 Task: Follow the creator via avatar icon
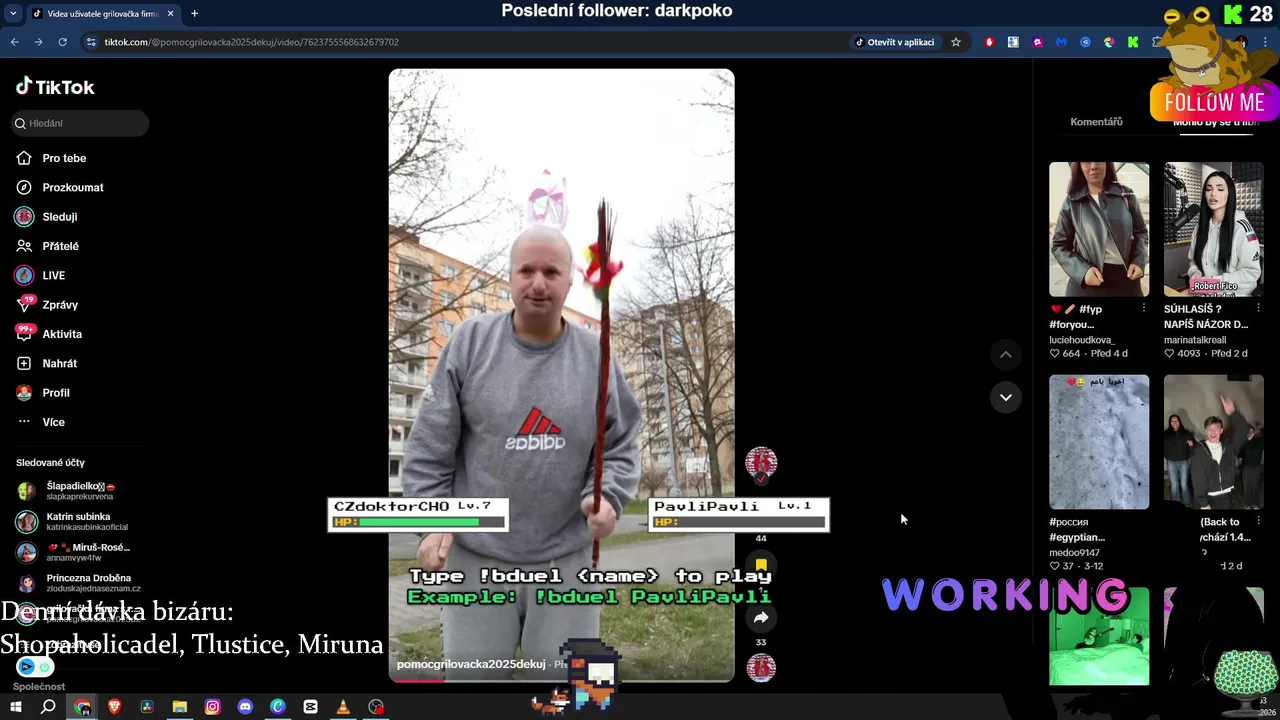[x=761, y=465]
